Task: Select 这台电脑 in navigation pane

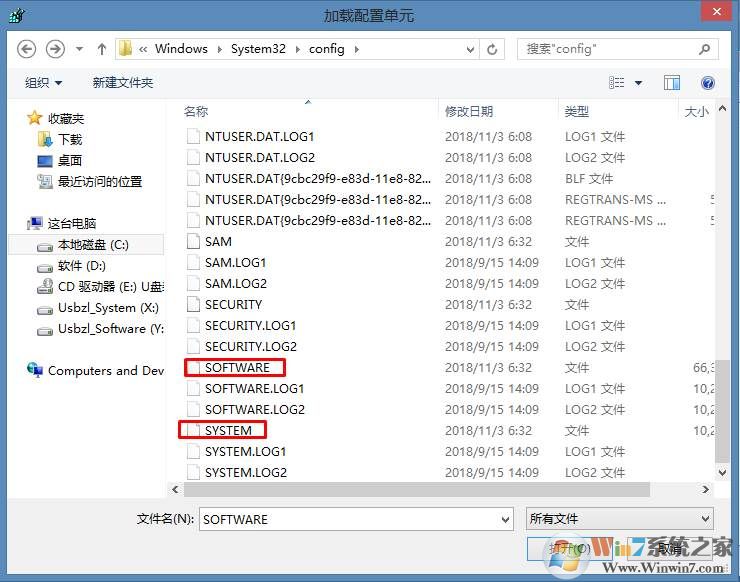Action: tap(62, 223)
